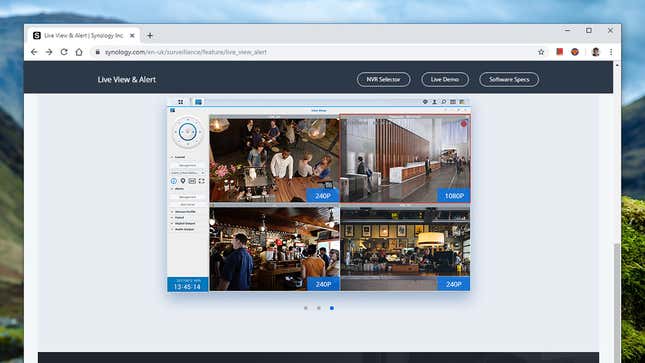Minimize the Chrome window
This screenshot has width=645, height=363.
pos(567,30)
